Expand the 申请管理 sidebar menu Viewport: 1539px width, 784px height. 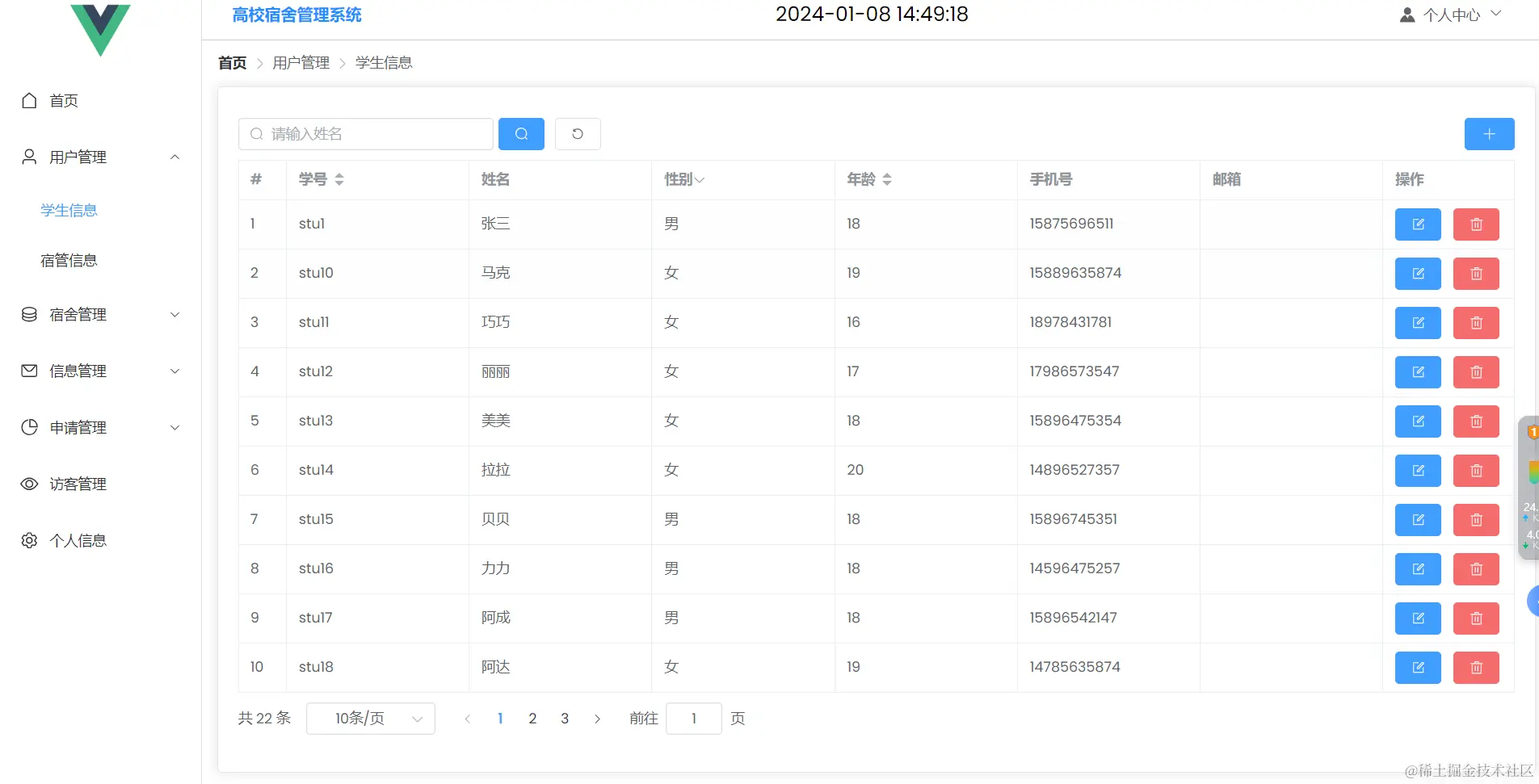pos(100,427)
